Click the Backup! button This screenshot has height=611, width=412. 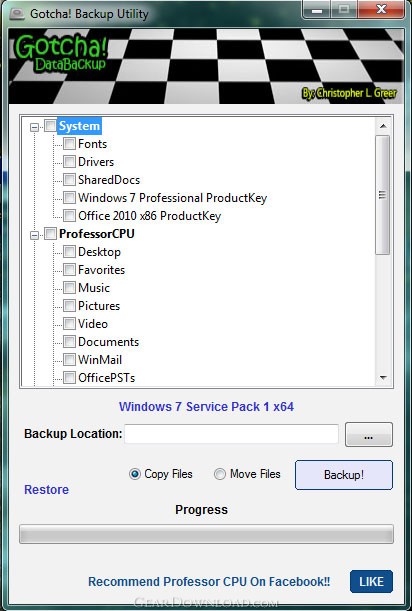pos(344,475)
